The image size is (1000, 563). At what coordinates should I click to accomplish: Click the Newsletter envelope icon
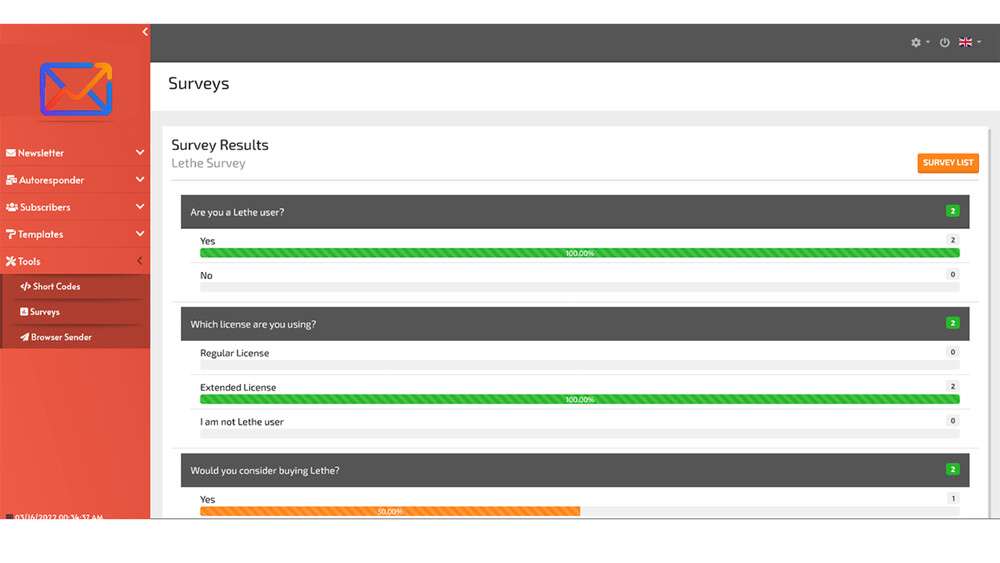click(x=11, y=153)
